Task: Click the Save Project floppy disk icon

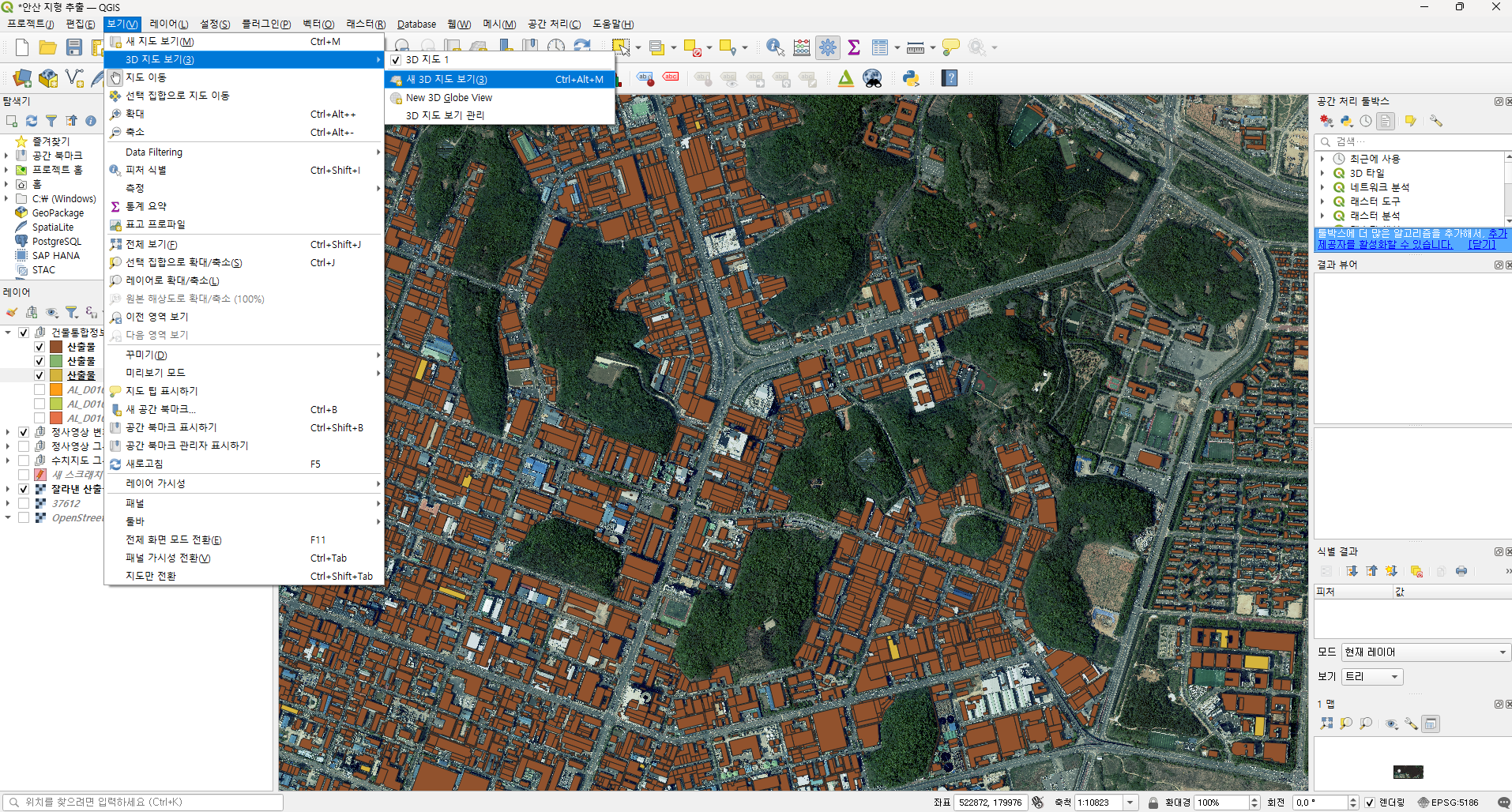Action: point(74,47)
